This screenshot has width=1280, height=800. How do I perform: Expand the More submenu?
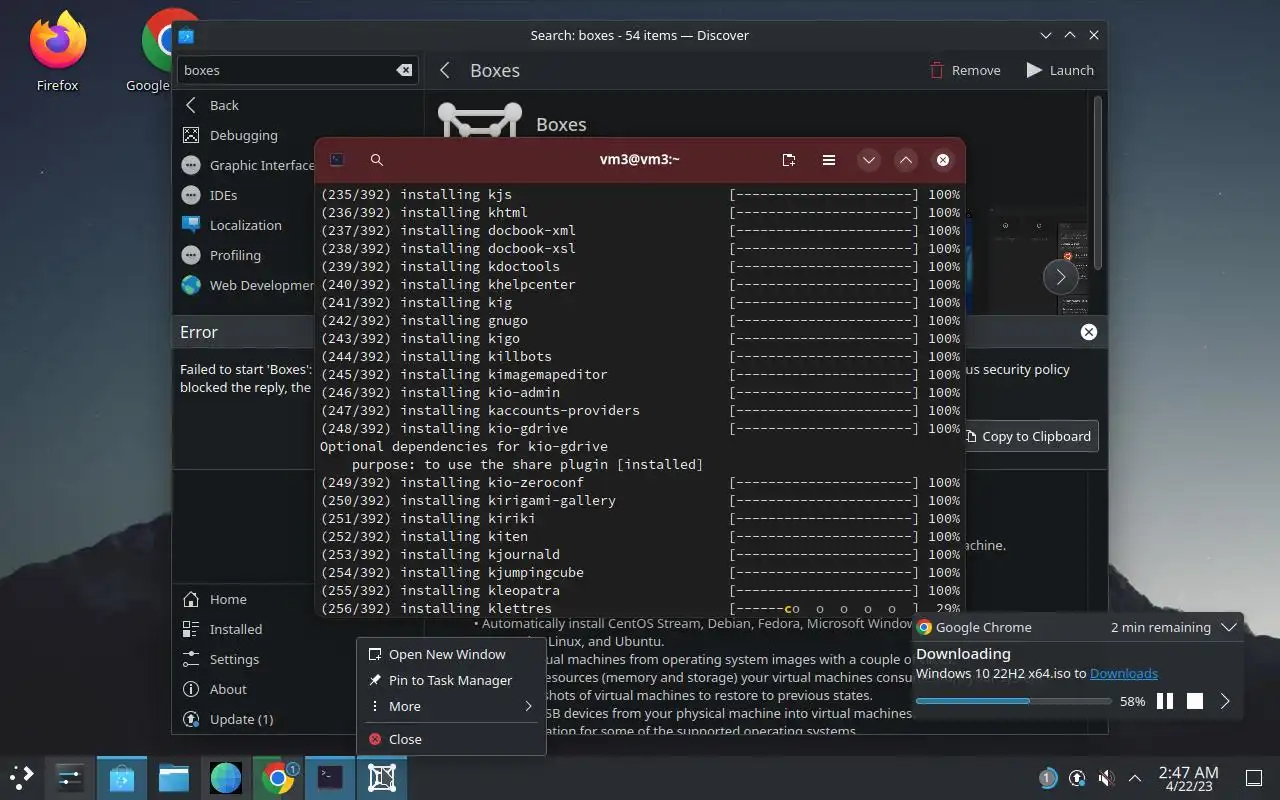[x=451, y=706]
